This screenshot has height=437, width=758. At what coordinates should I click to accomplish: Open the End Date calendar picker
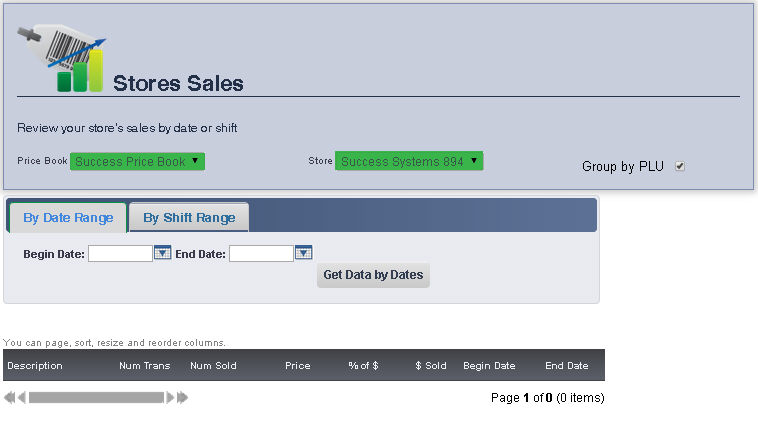pos(304,254)
